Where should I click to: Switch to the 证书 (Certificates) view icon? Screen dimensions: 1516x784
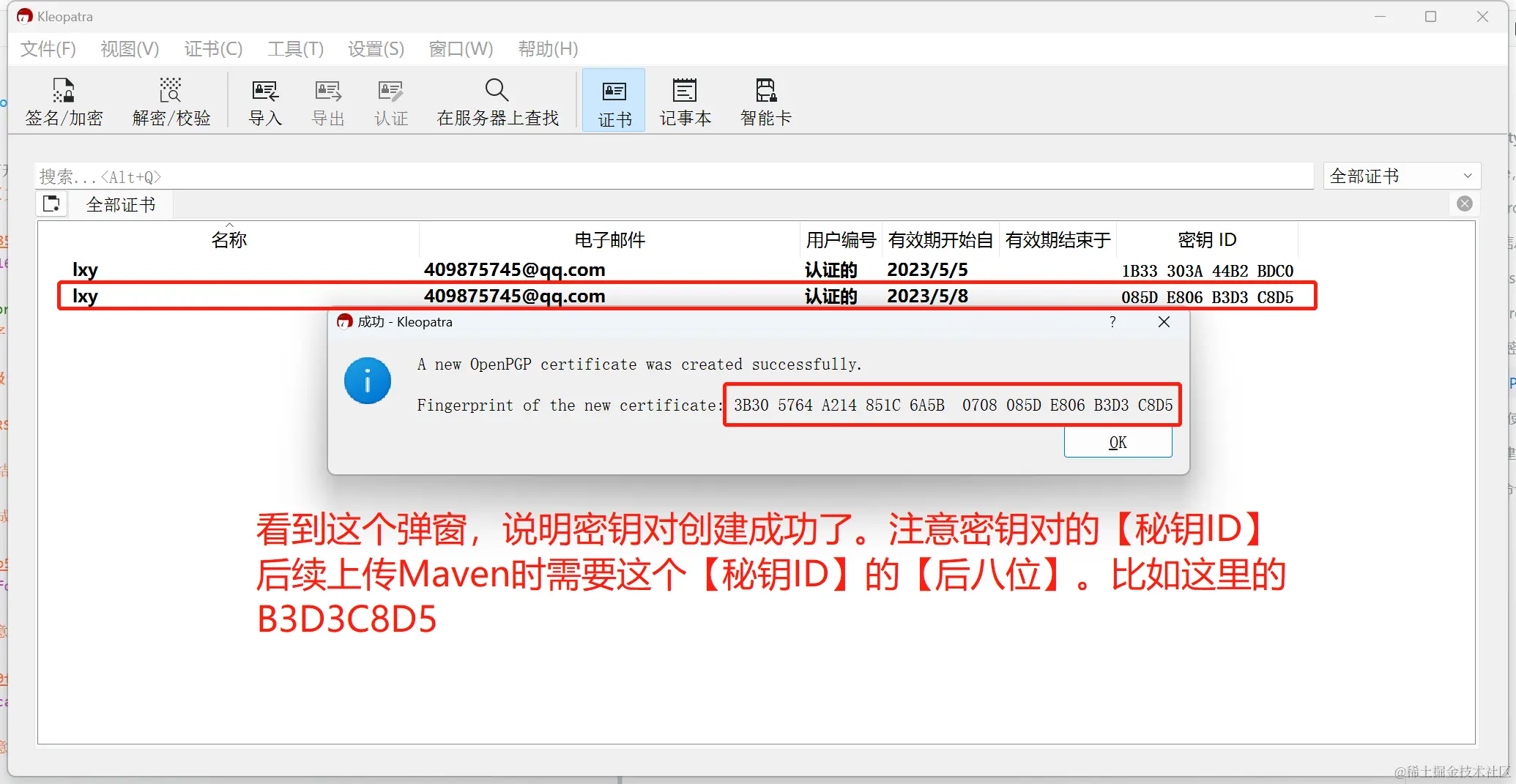coord(613,100)
